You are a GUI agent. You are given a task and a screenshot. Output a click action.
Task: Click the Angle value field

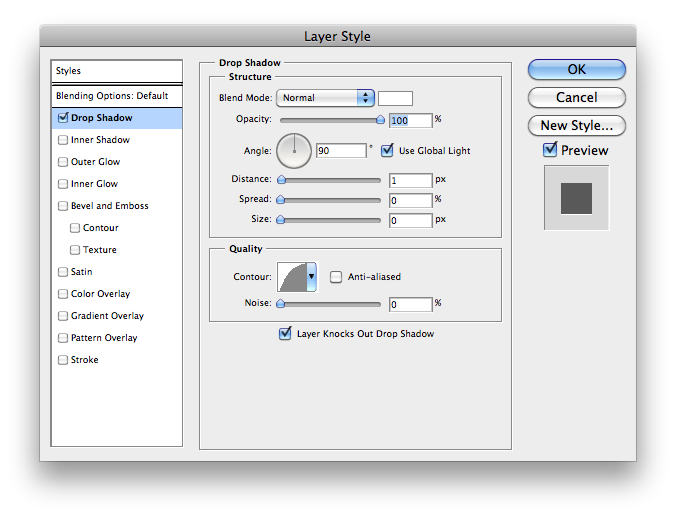(x=341, y=150)
